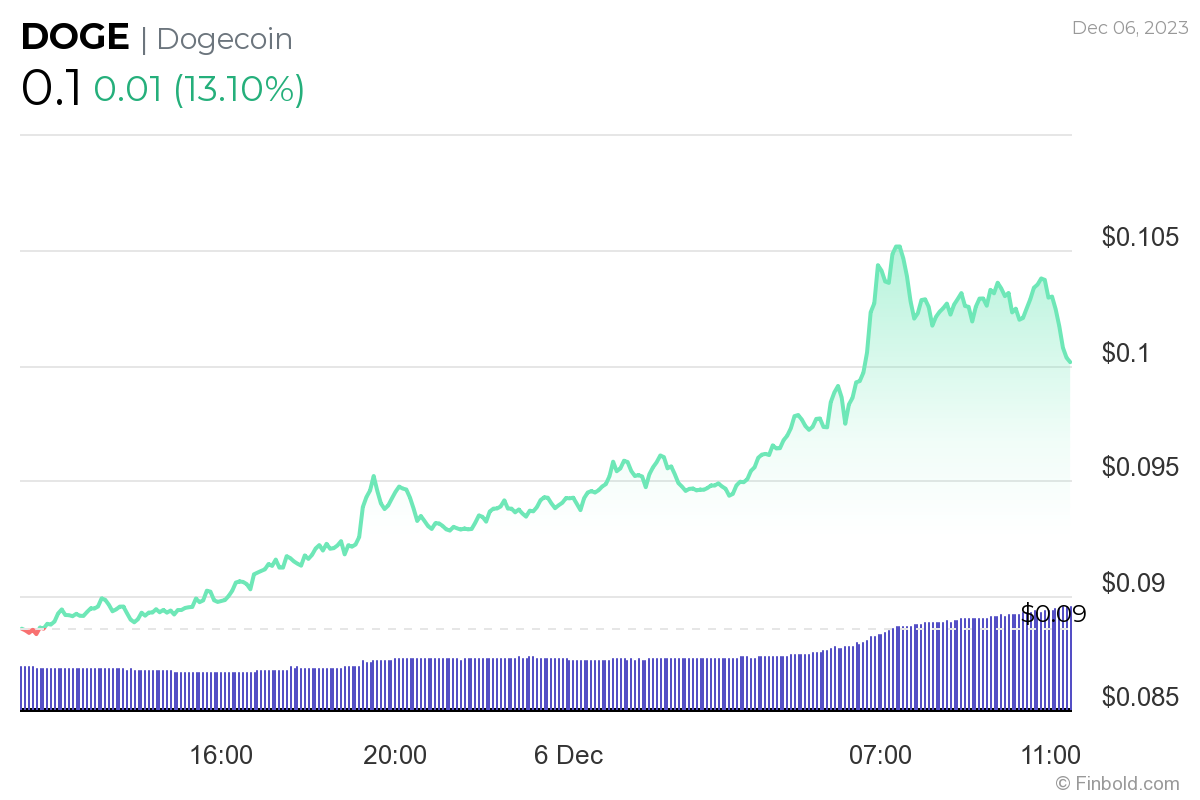
Task: Click the 20:00 time axis label
Action: pos(395,755)
